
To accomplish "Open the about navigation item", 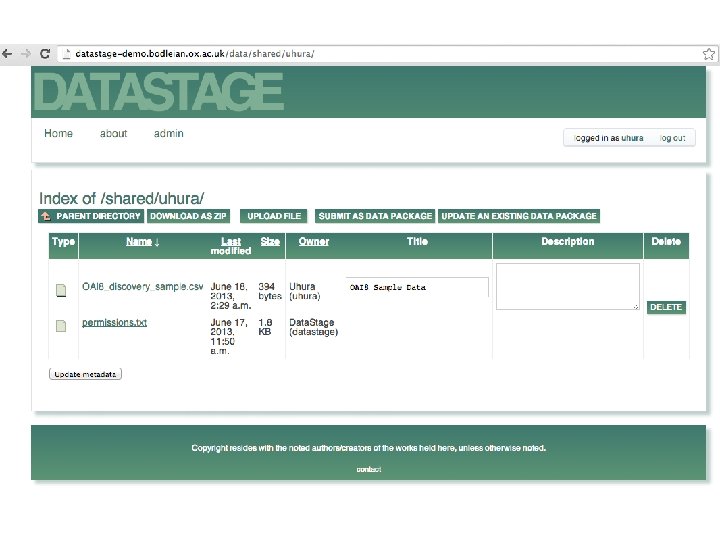I will tap(113, 133).
